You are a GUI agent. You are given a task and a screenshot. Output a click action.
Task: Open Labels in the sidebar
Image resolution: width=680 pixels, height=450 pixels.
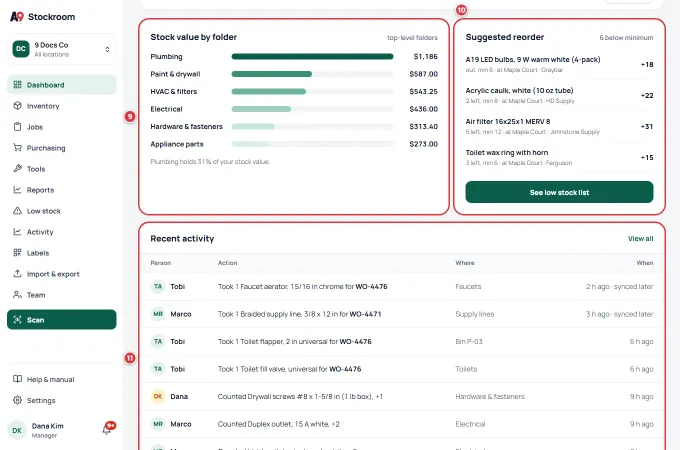tap(62, 253)
